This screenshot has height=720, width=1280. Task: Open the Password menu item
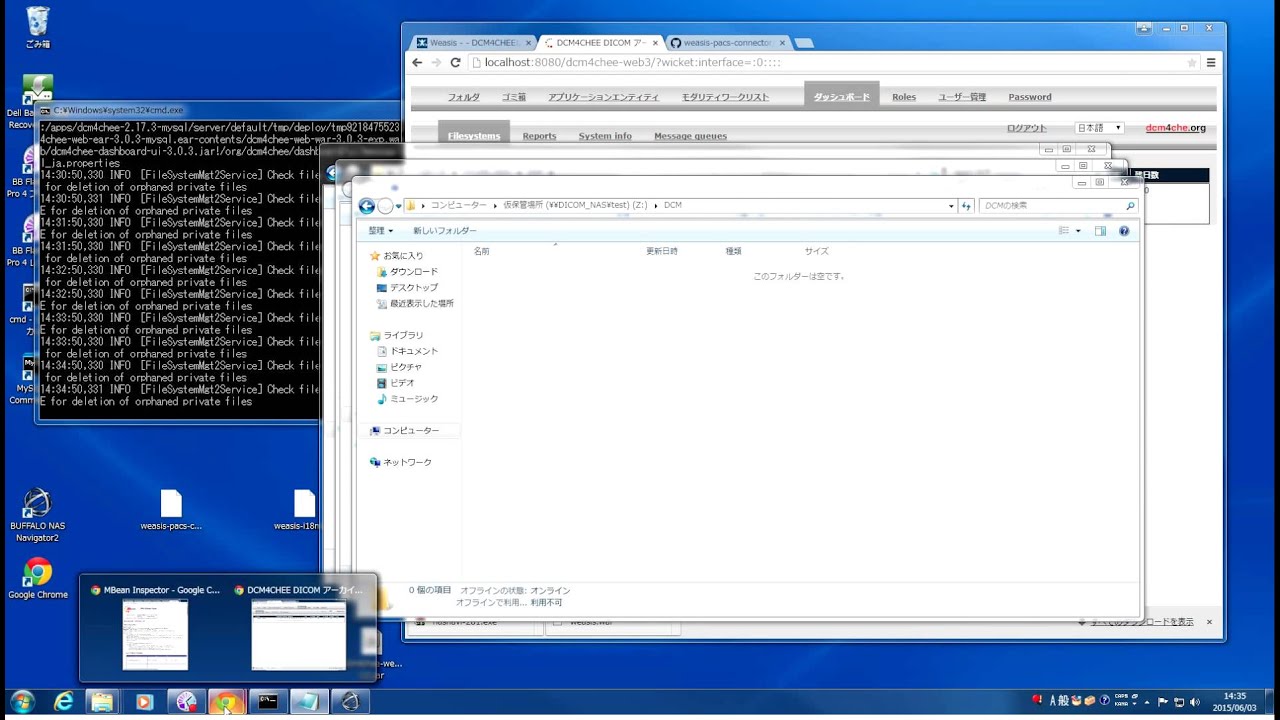pyautogui.click(x=1030, y=97)
